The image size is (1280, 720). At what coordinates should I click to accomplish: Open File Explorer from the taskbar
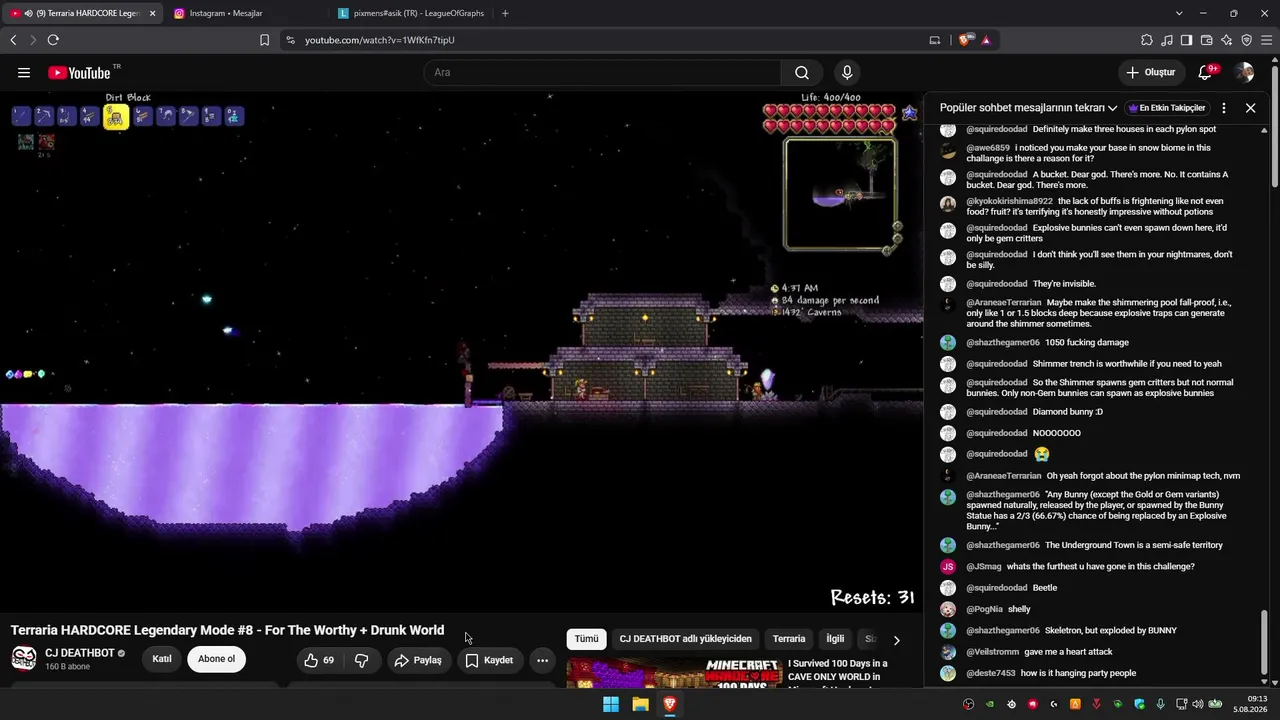[640, 704]
